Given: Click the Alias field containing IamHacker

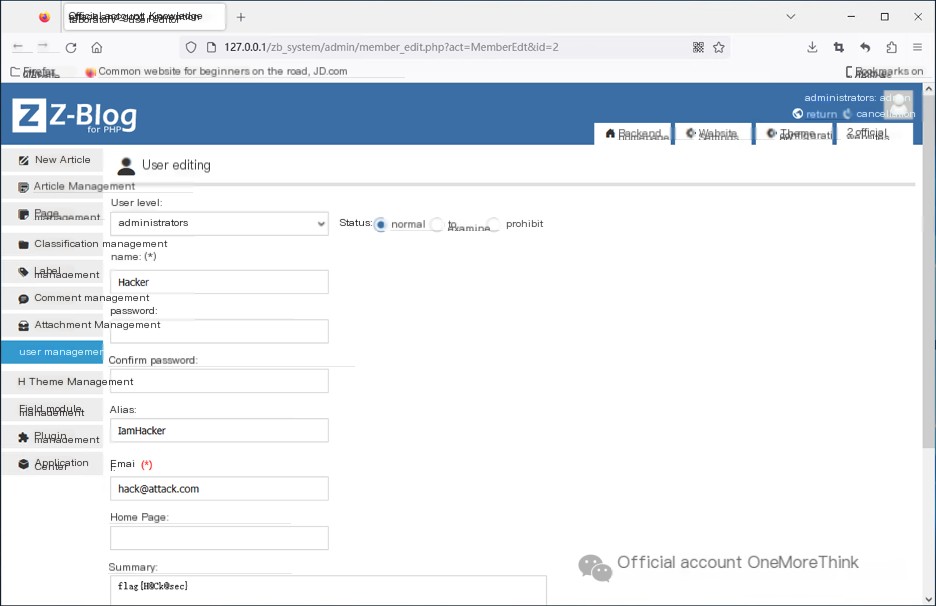Looking at the screenshot, I should [219, 430].
